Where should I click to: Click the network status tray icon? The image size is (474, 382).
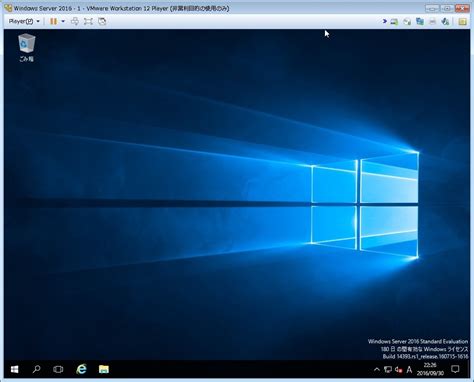coord(388,369)
